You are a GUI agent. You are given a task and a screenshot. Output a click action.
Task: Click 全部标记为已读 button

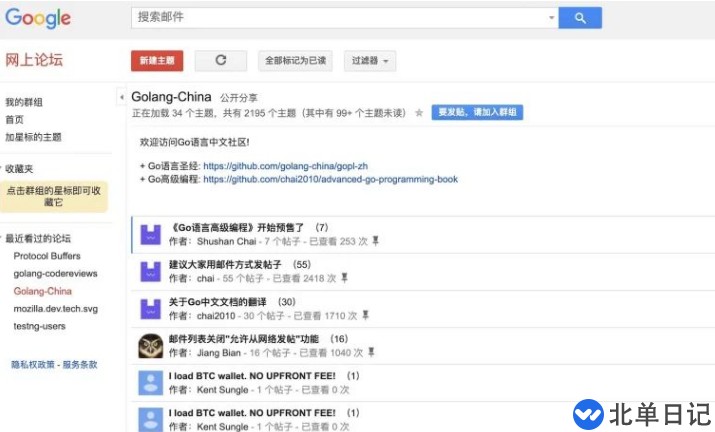[x=295, y=61]
